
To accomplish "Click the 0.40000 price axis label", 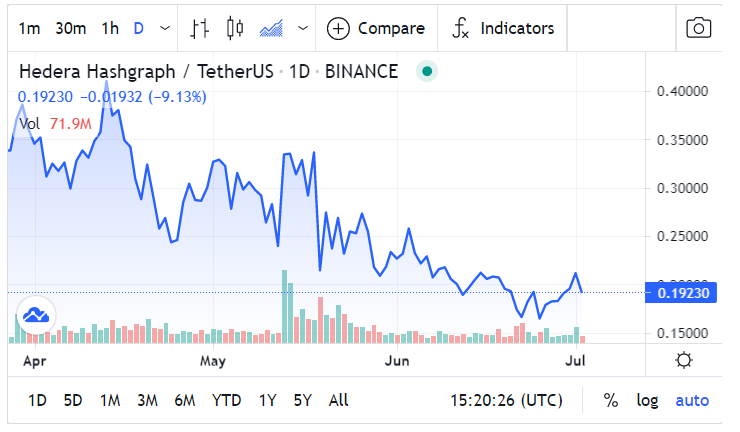I will click(682, 91).
